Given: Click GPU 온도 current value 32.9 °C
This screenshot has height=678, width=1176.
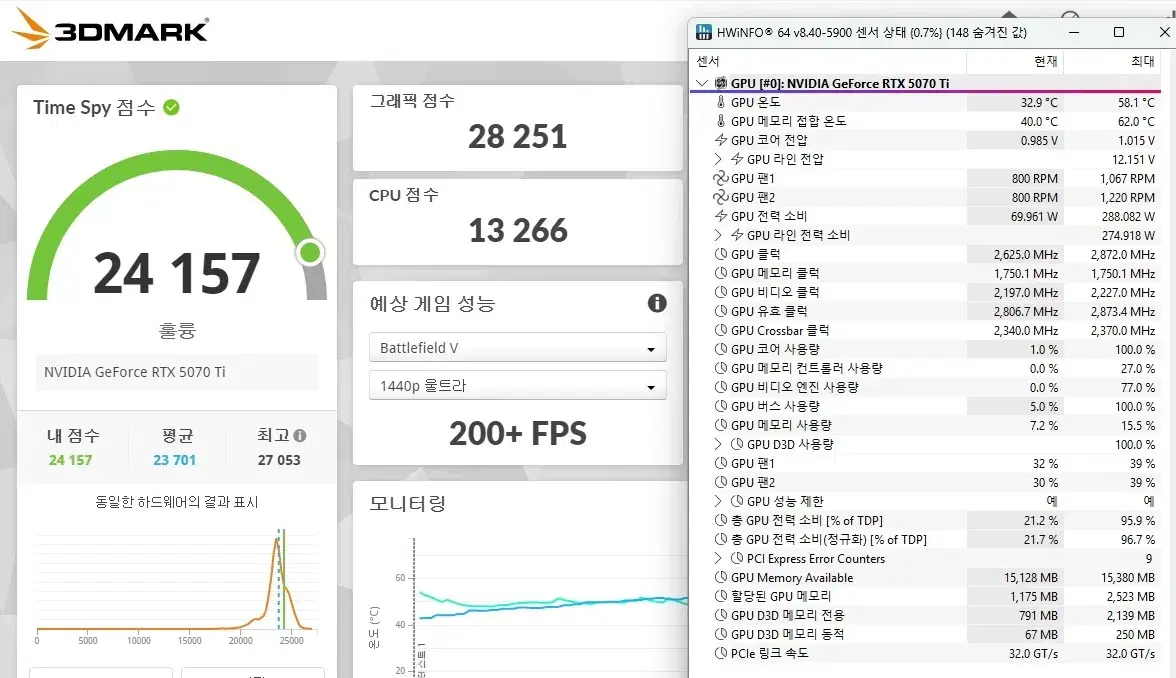Looking at the screenshot, I should tap(1040, 103).
